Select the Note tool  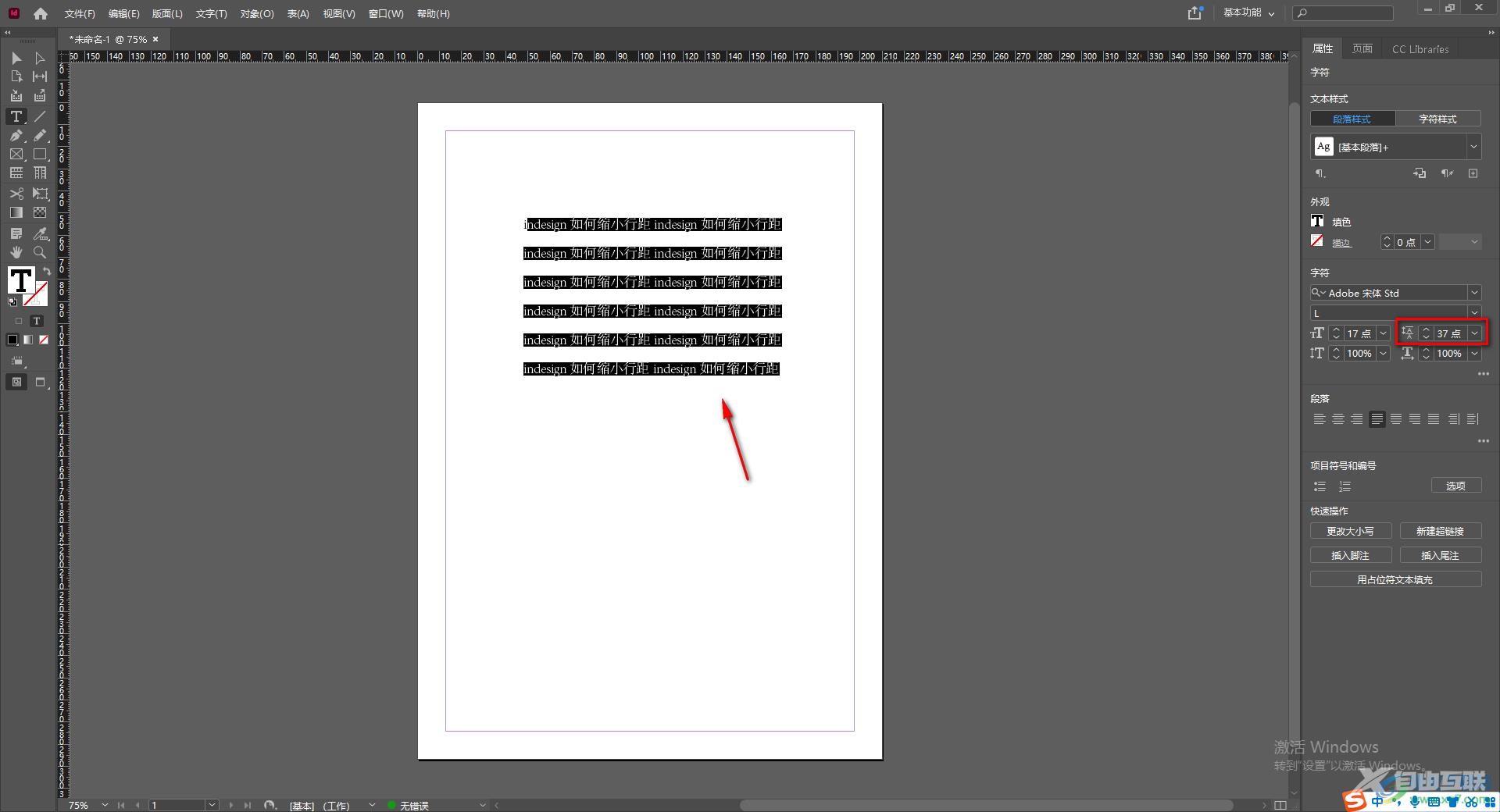pos(16,233)
